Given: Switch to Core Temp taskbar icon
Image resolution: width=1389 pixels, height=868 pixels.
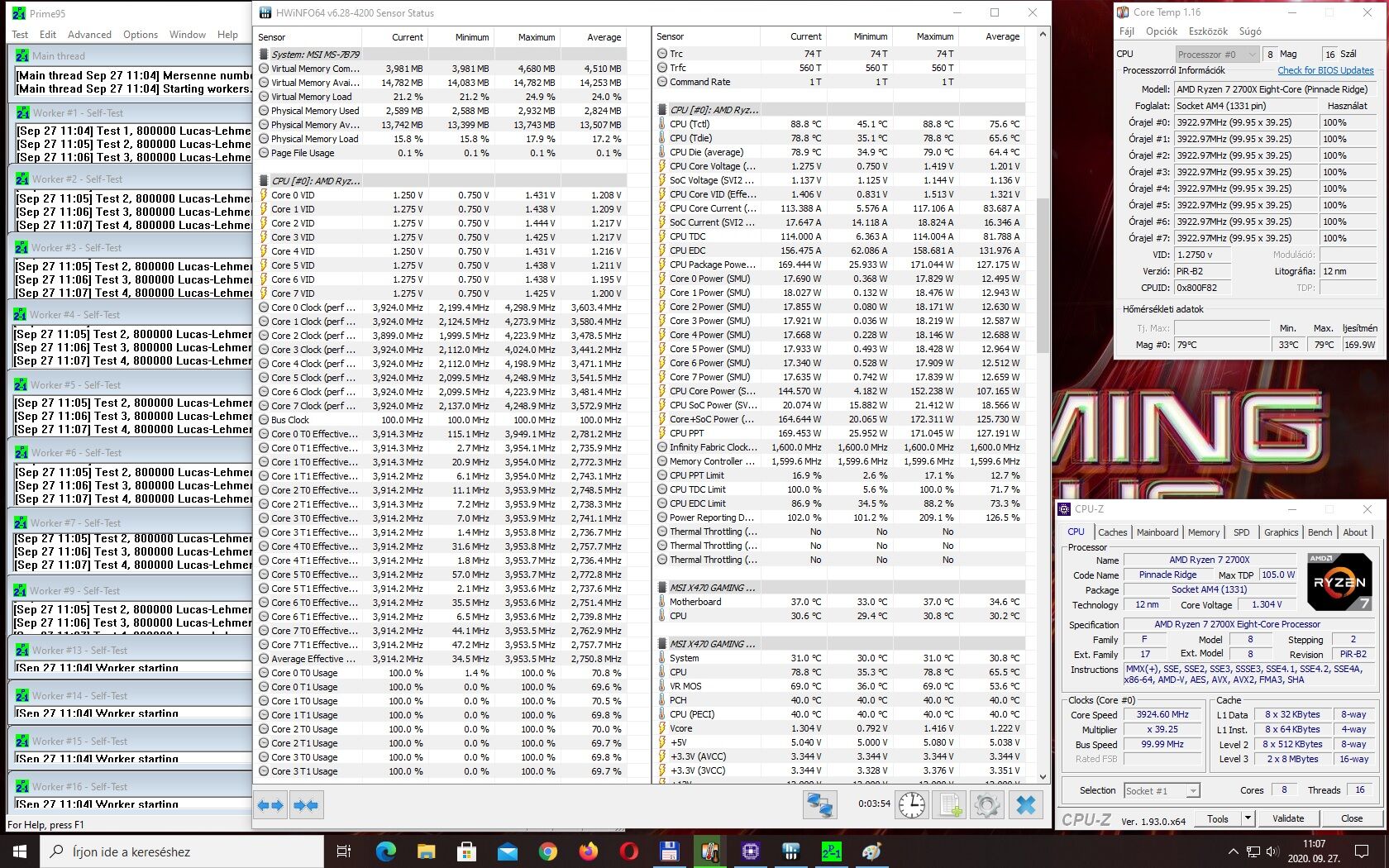Looking at the screenshot, I should 709,851.
